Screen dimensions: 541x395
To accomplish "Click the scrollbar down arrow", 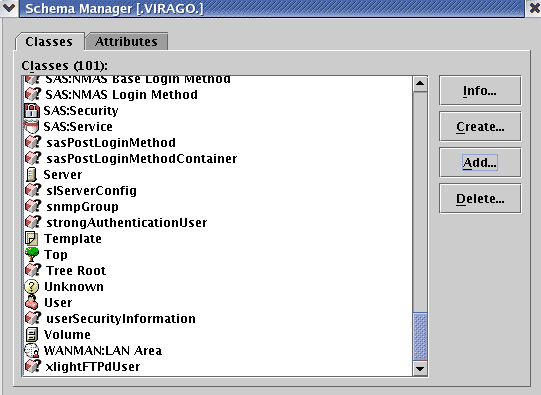I will click(x=420, y=369).
